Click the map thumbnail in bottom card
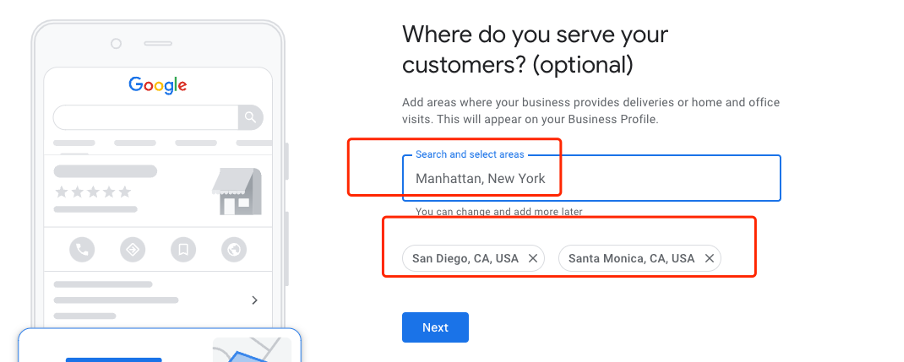This screenshot has height=362, width=904. [x=252, y=350]
